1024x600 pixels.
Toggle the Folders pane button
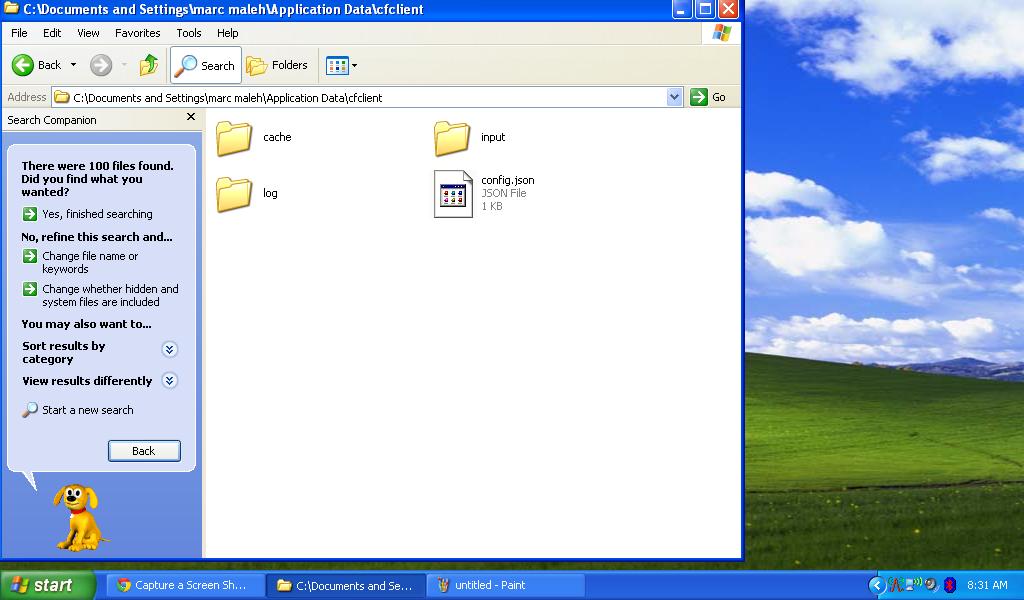point(277,65)
